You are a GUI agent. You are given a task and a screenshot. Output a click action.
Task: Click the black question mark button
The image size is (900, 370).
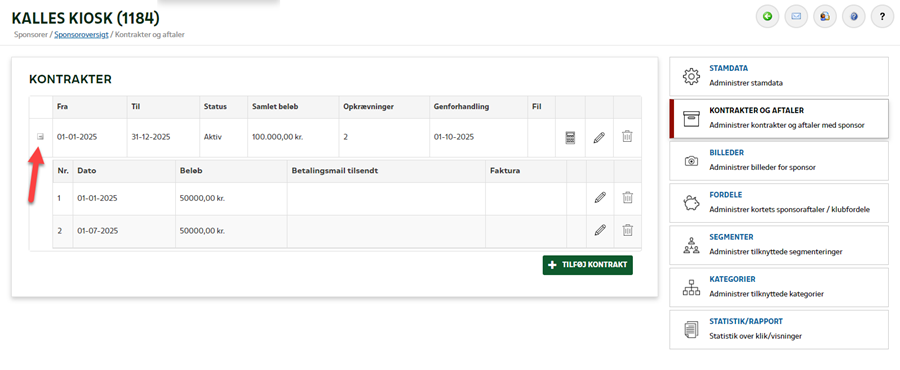[882, 17]
